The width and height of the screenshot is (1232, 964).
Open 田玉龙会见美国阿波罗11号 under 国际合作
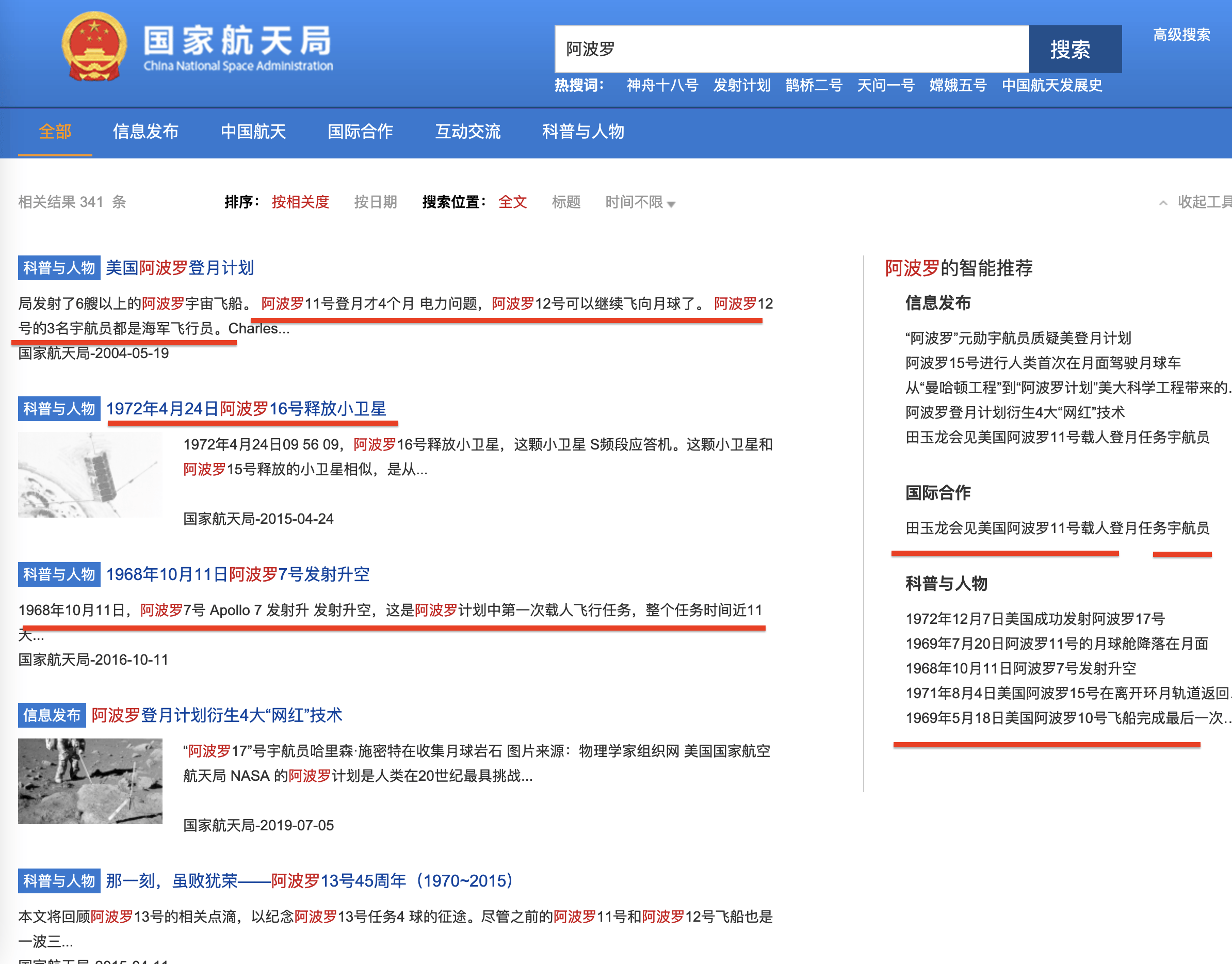pos(1057,528)
